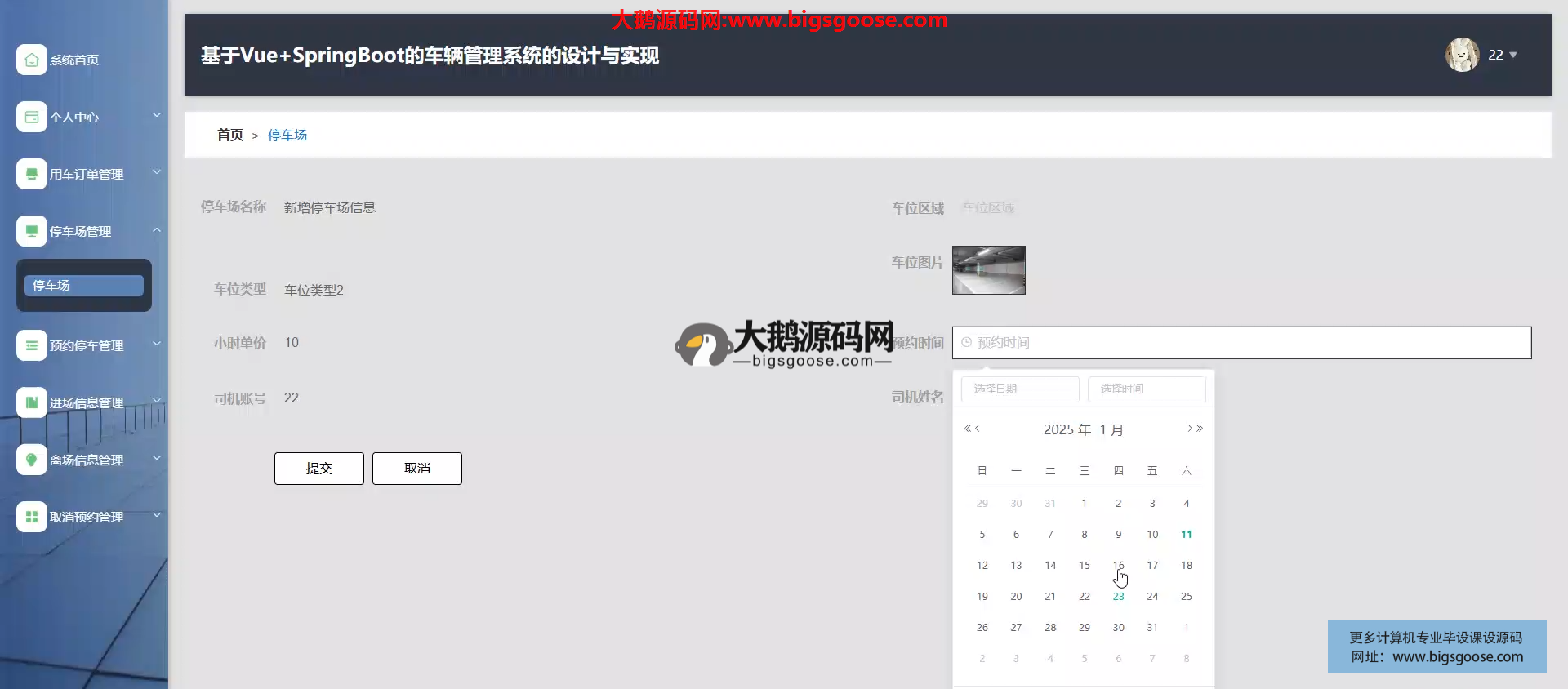Click the 首页 breadcrumb link
The image size is (1568, 689).
point(229,135)
